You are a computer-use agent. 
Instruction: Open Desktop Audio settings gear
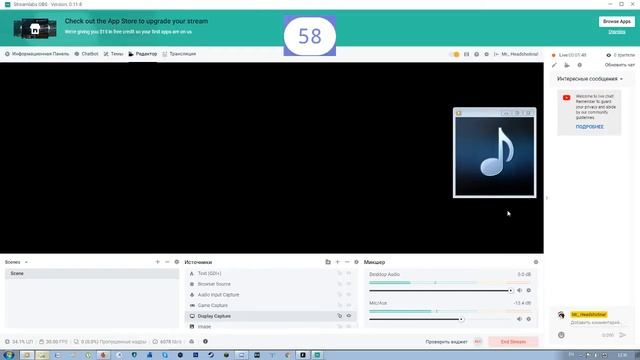point(529,290)
